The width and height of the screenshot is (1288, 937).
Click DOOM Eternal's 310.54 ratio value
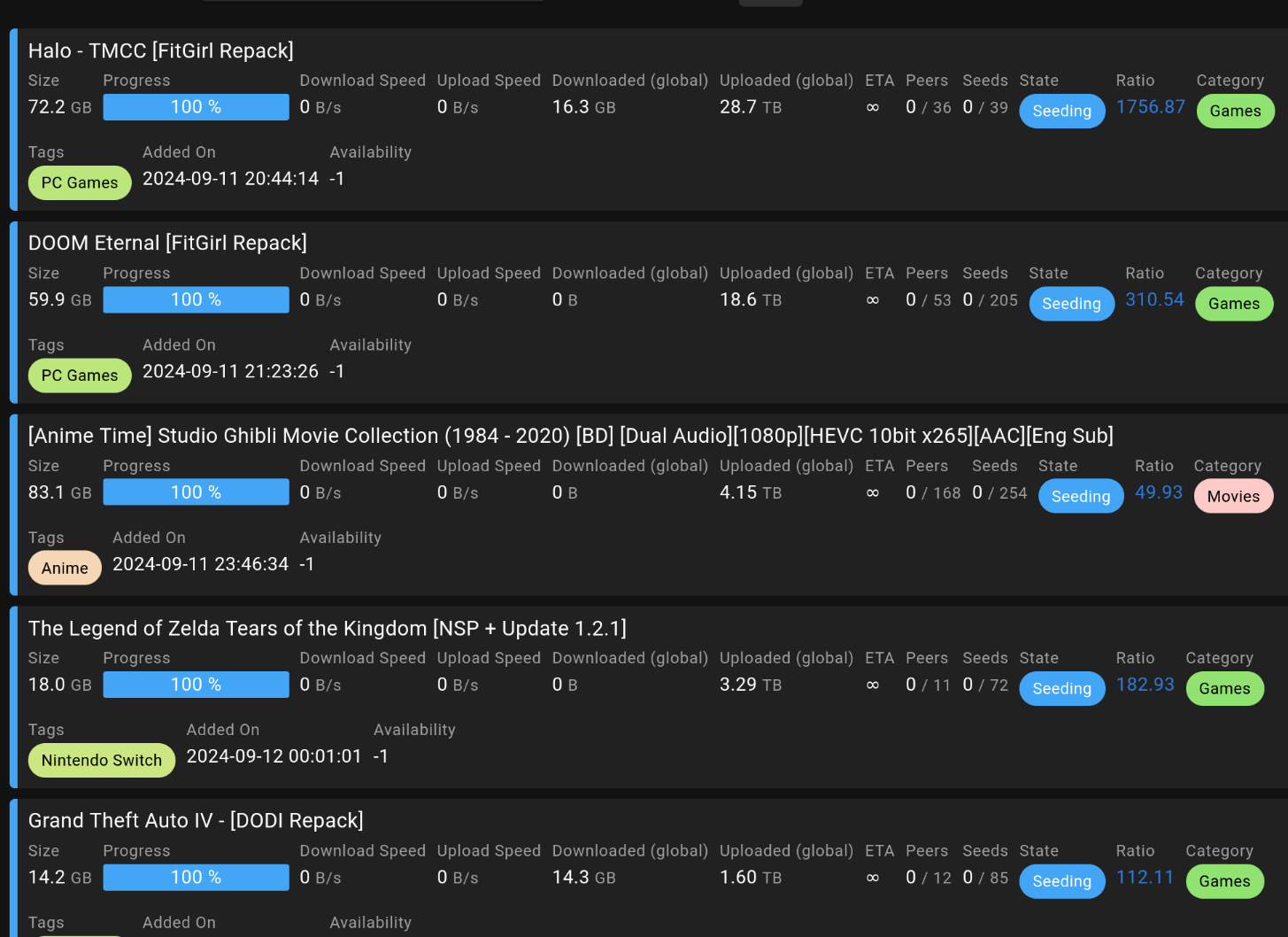1154,300
